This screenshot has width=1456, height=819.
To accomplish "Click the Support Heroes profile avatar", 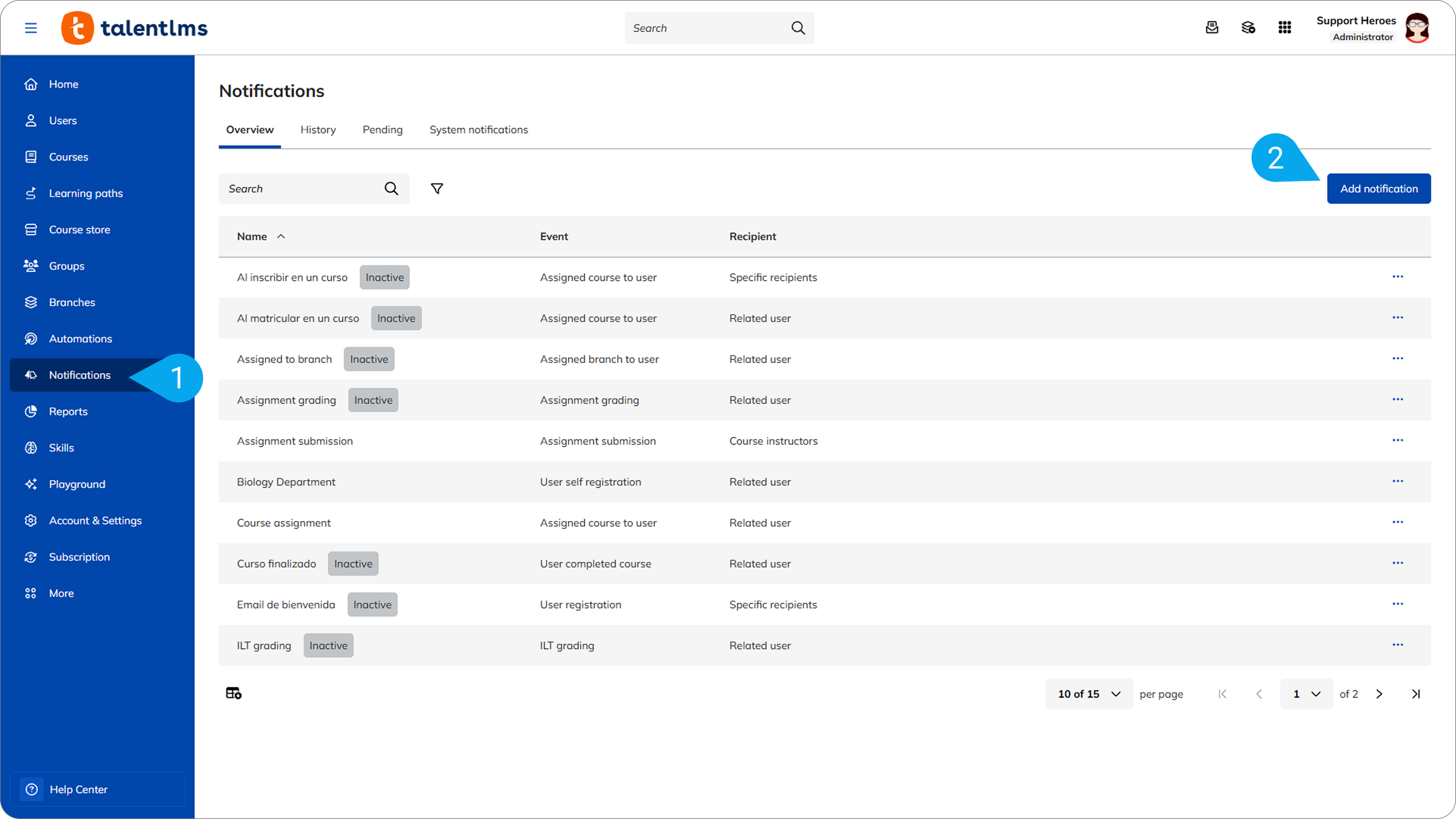I will tap(1417, 28).
